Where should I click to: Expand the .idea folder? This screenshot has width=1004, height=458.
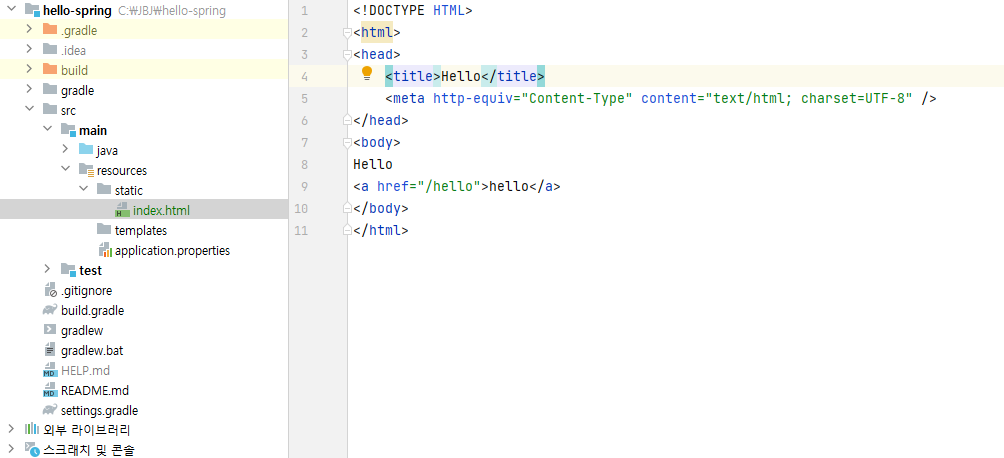coord(29,49)
